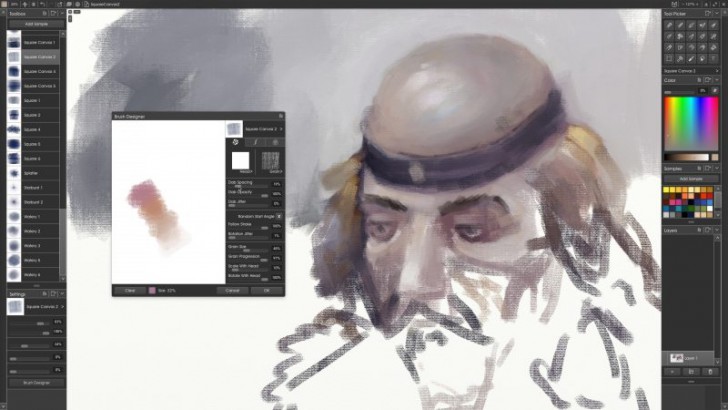Pick a hue in the rainbow color field
The image size is (728, 410).
point(691,124)
